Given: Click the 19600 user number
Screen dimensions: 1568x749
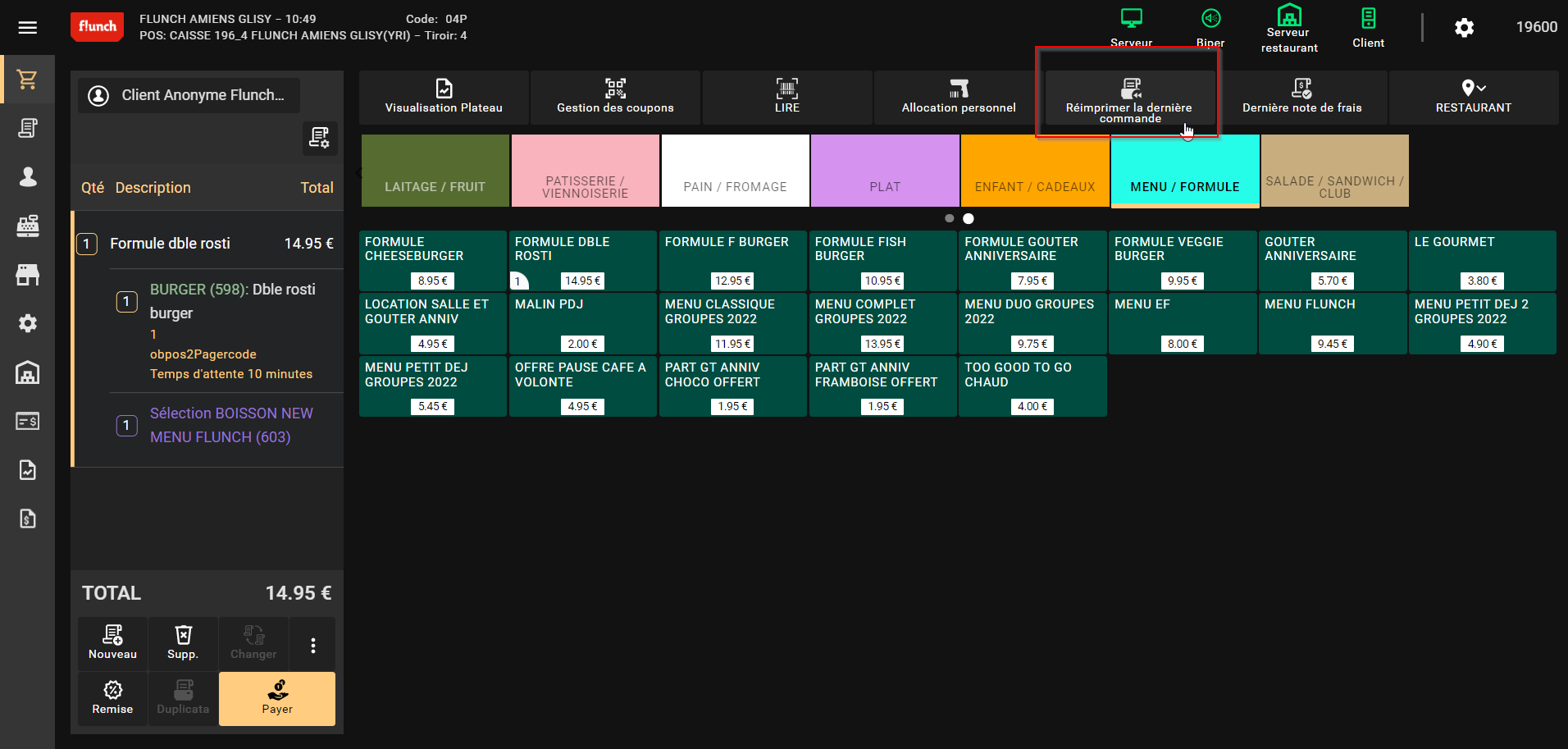Looking at the screenshot, I should click(x=1536, y=27).
